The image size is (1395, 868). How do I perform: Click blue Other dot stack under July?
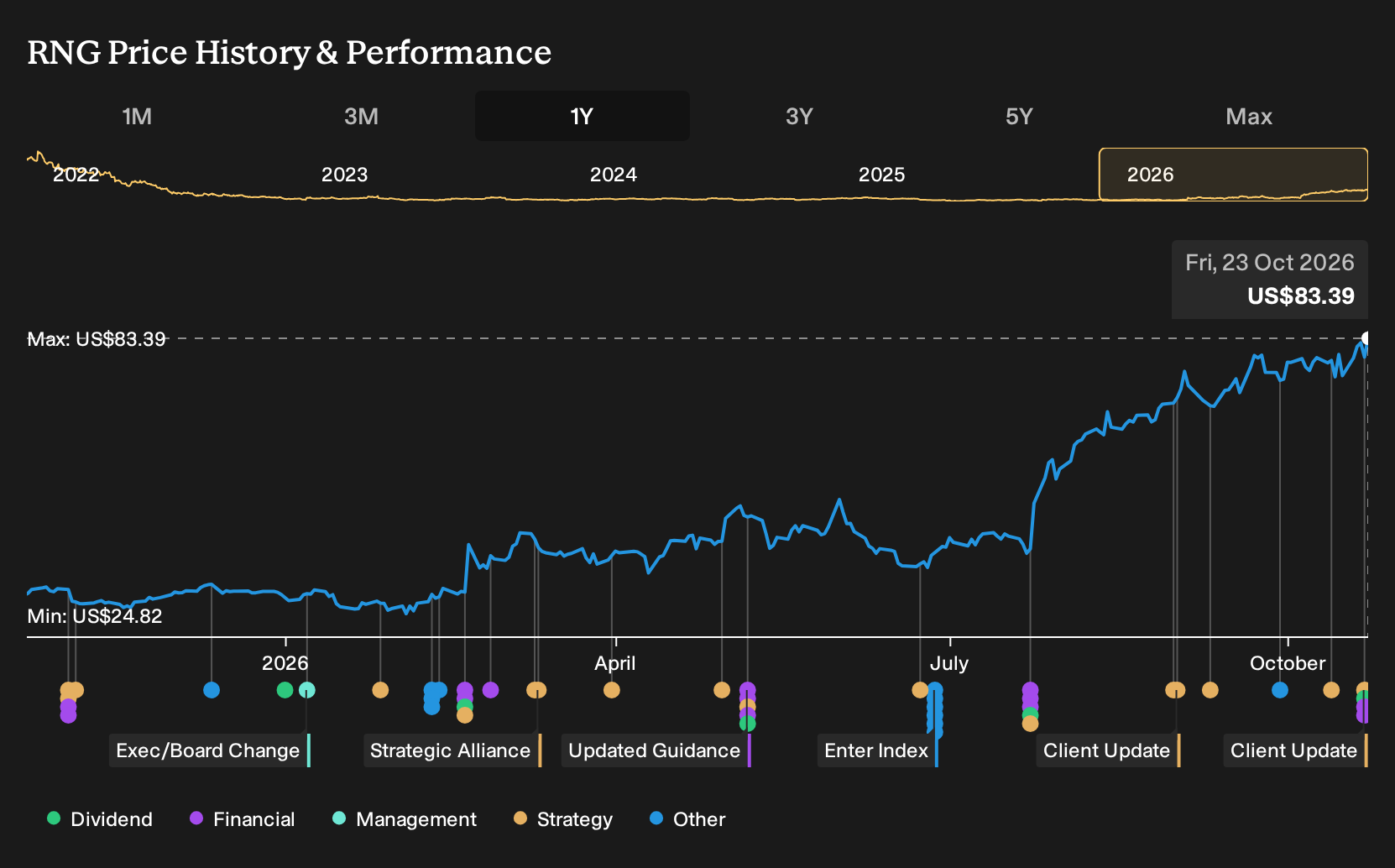[x=935, y=710]
